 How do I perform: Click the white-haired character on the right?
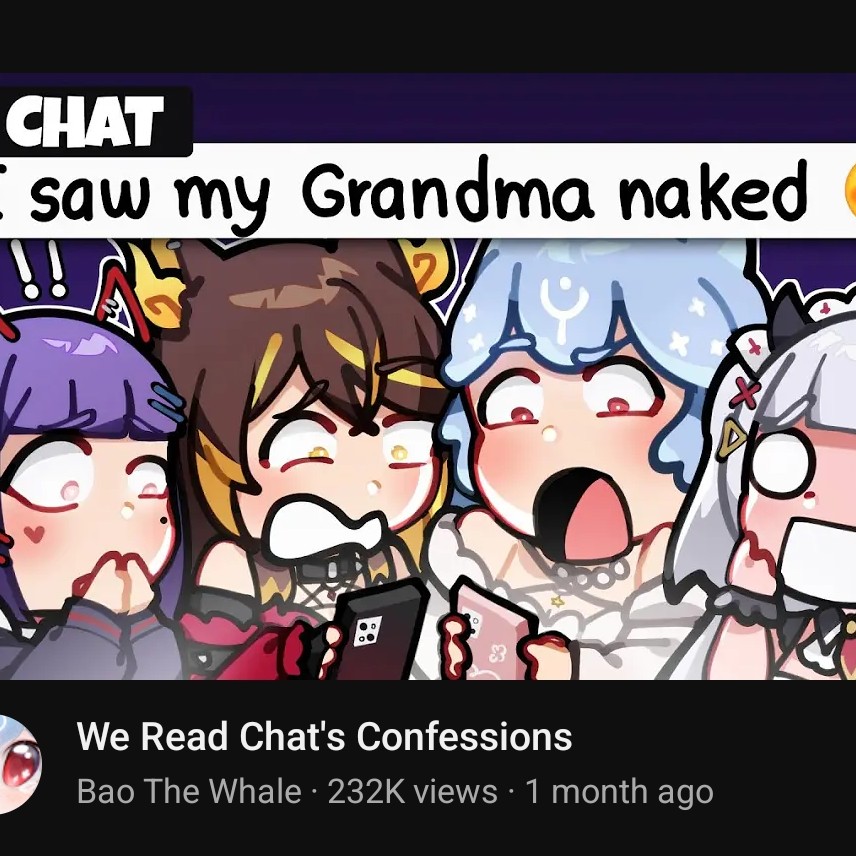click(x=775, y=491)
